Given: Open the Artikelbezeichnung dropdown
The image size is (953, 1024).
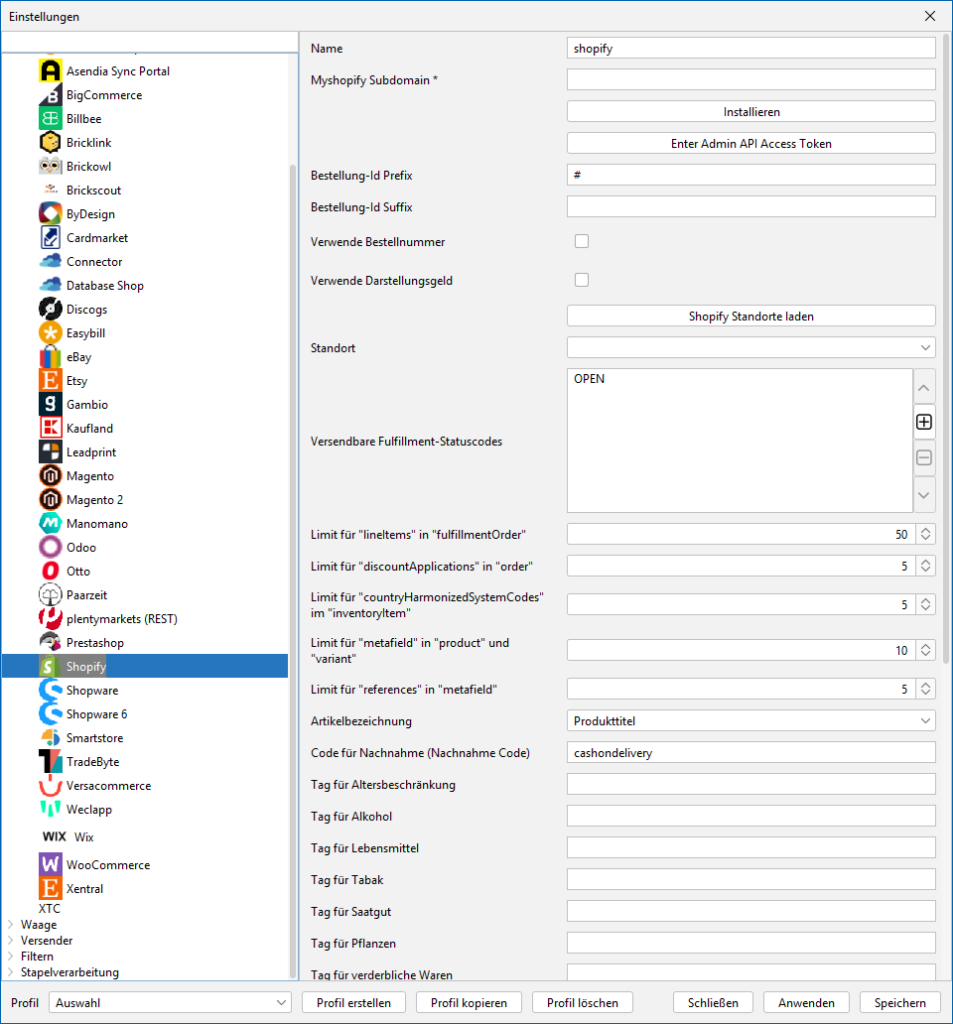Looking at the screenshot, I should pyautogui.click(x=751, y=720).
